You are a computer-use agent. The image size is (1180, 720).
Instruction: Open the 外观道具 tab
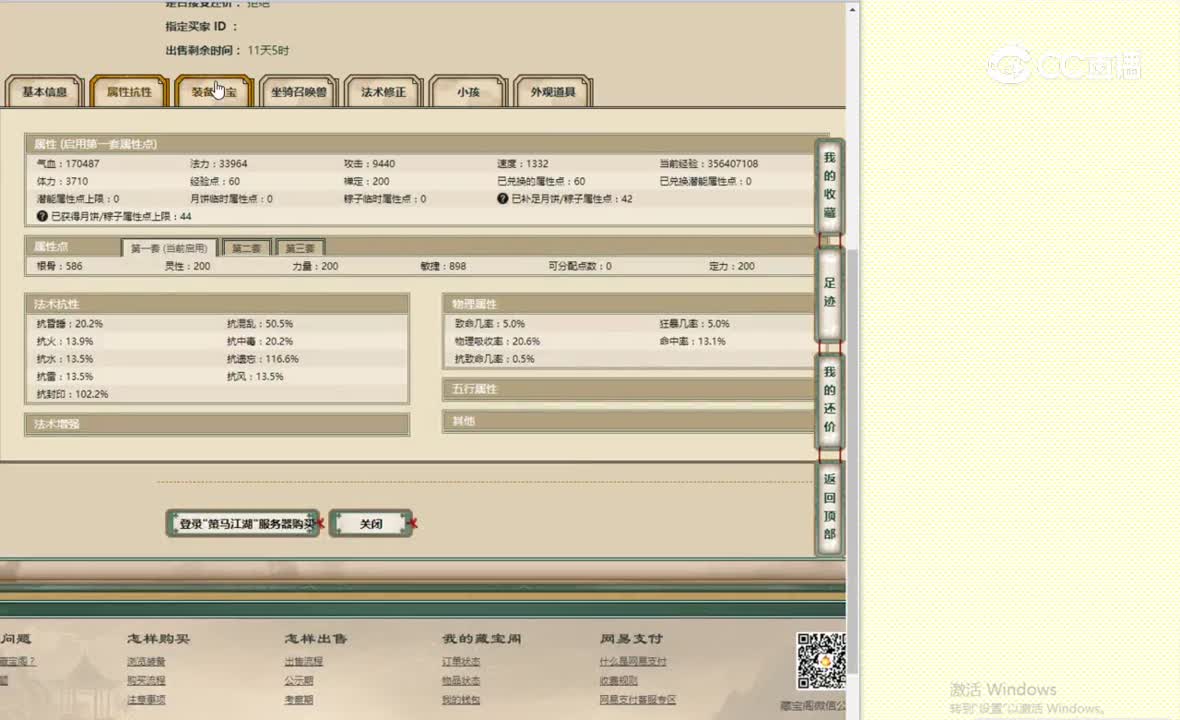tap(553, 92)
